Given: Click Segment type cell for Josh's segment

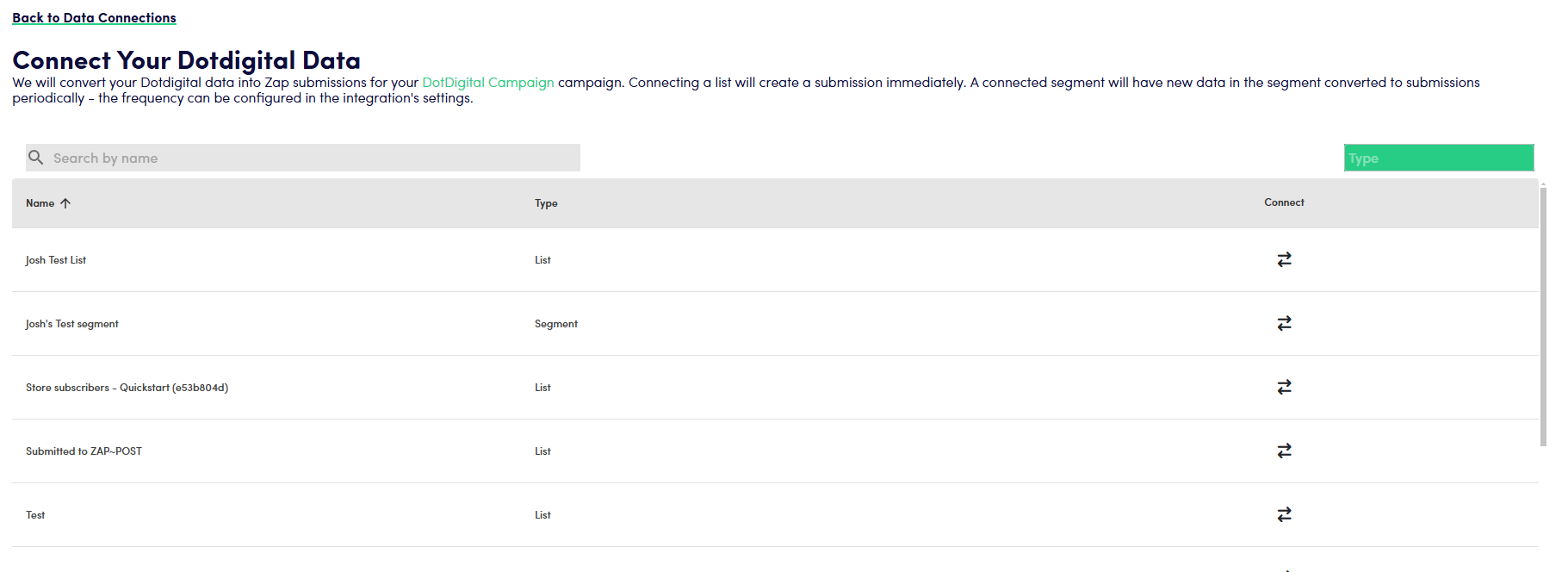Looking at the screenshot, I should 555,324.
